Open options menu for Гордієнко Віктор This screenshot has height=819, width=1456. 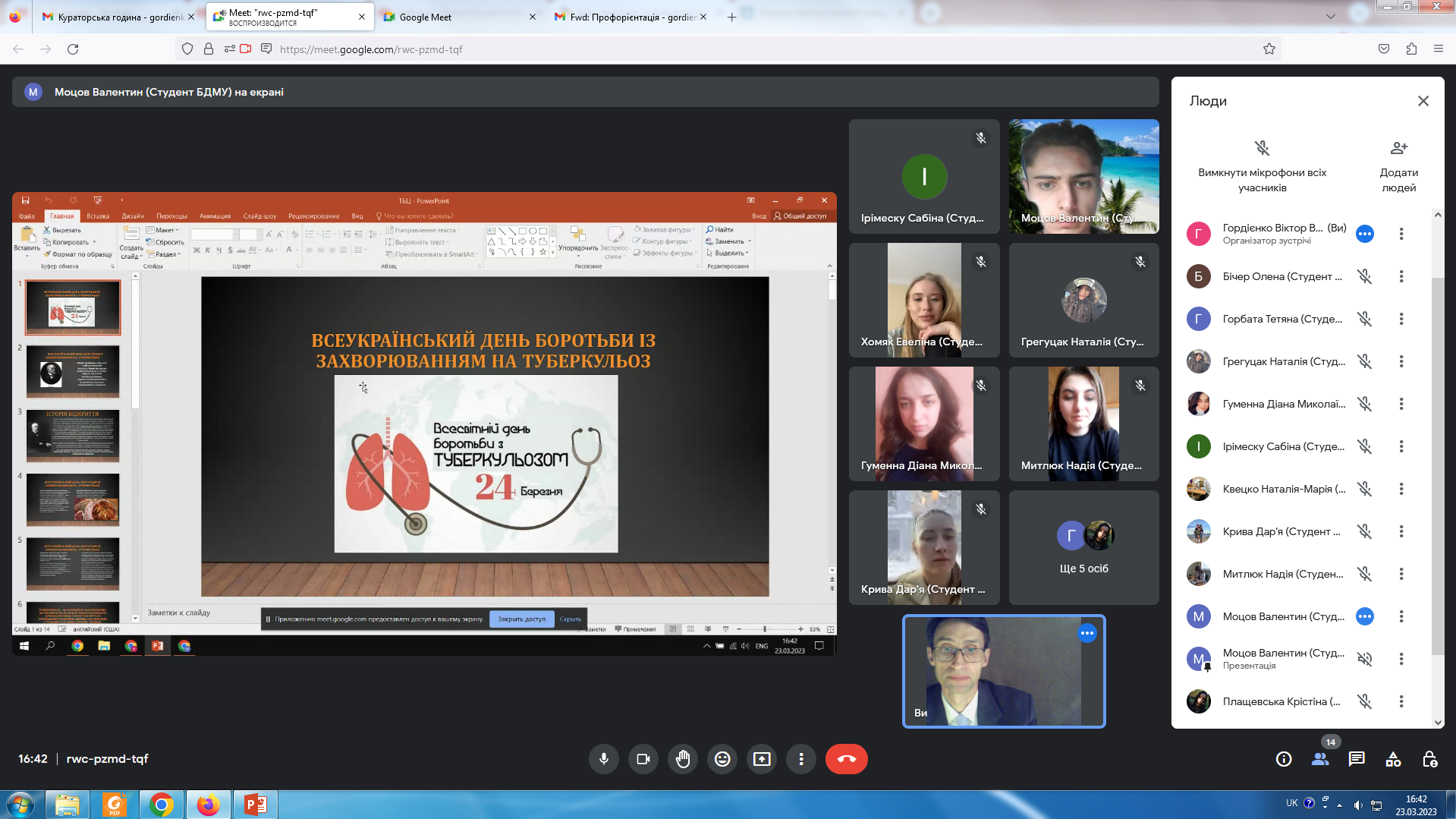click(x=1401, y=234)
